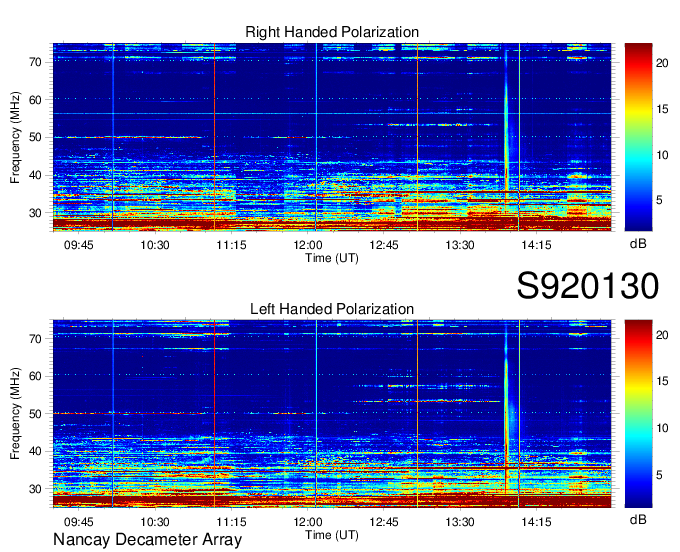Screen dimensions: 680x552
Task: Click the 70 MHz tick of Left Handed plot
Action: (36, 339)
